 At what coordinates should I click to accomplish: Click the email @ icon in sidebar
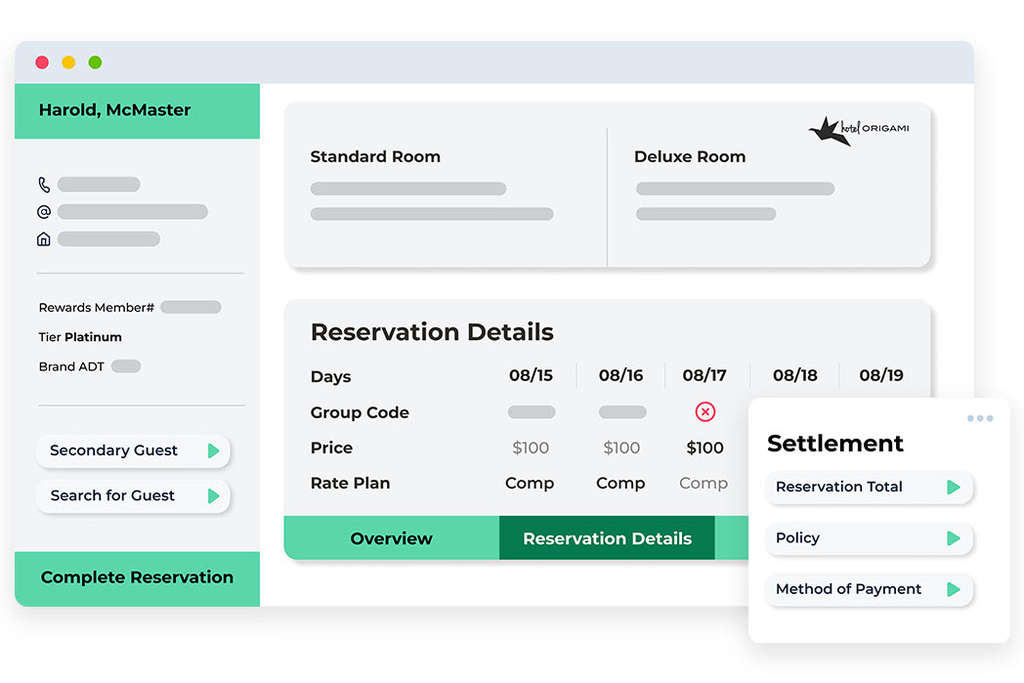tap(44, 212)
